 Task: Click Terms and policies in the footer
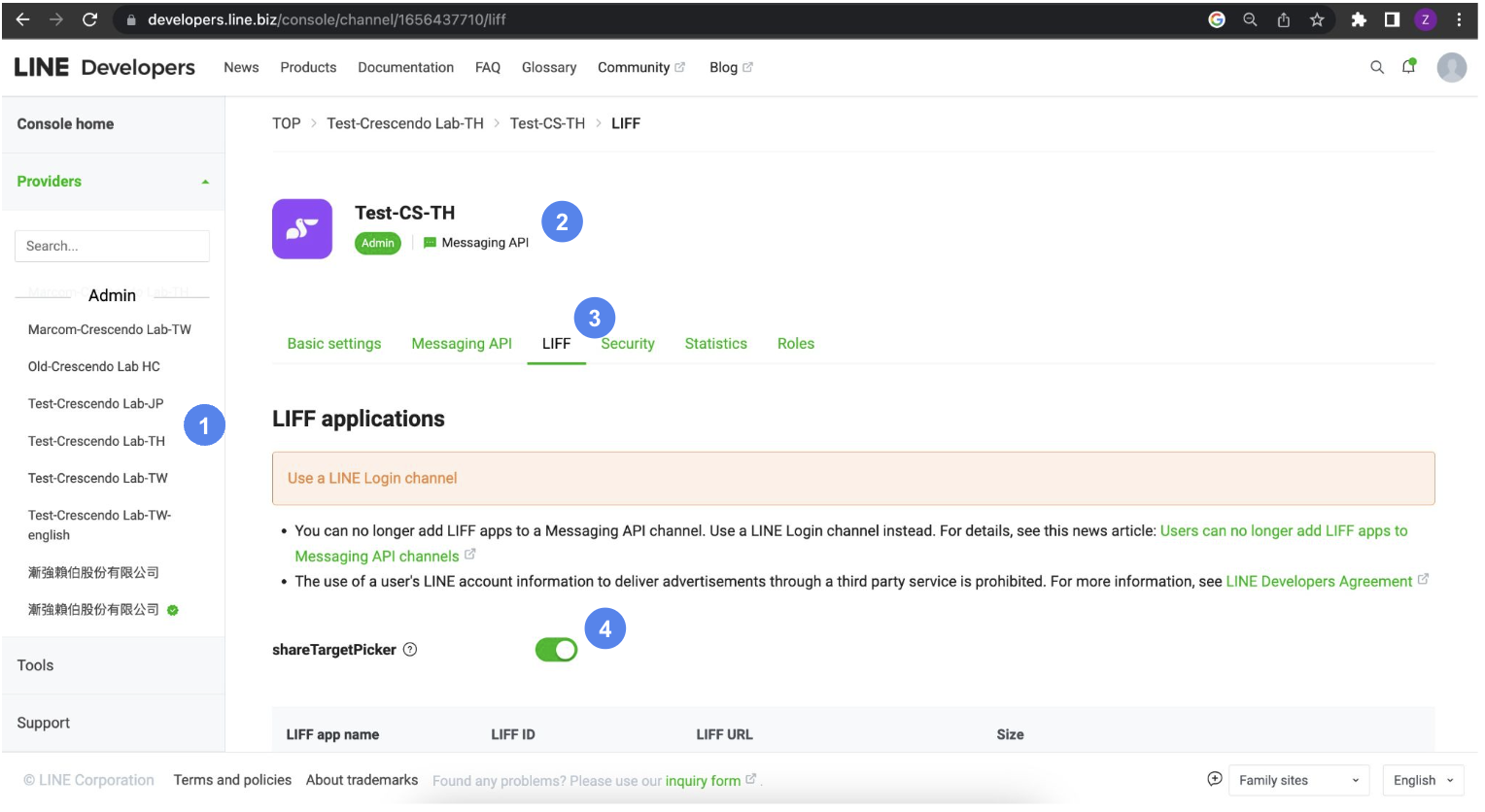point(232,780)
